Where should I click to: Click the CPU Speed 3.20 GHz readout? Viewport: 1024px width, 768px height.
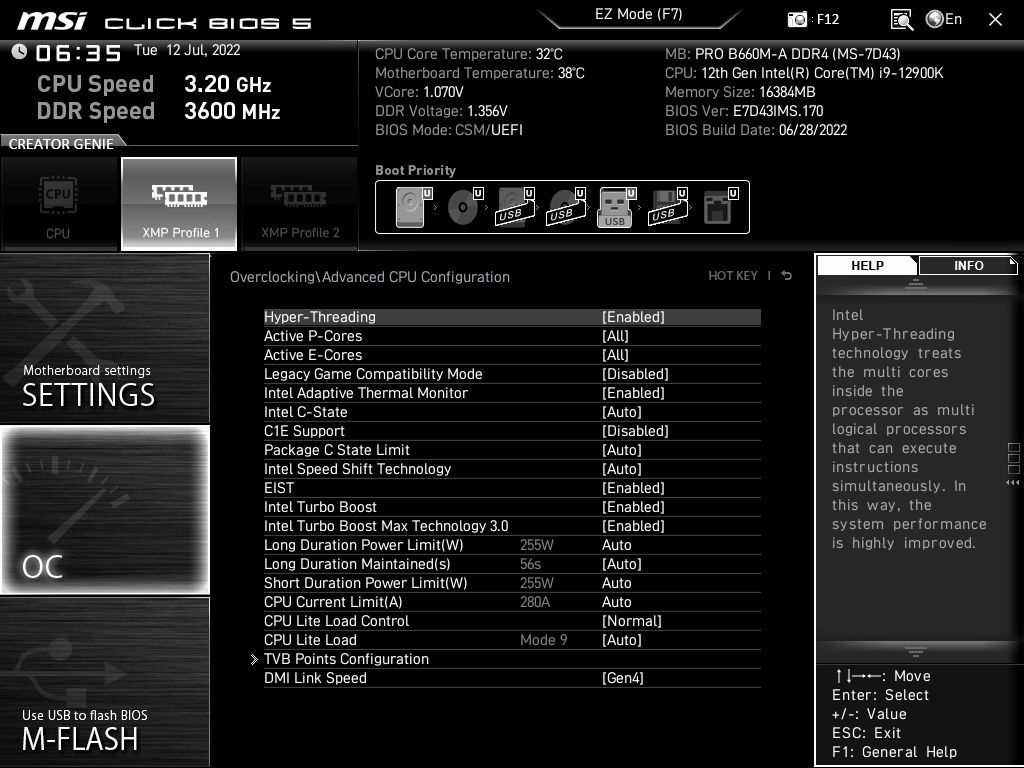click(x=153, y=84)
